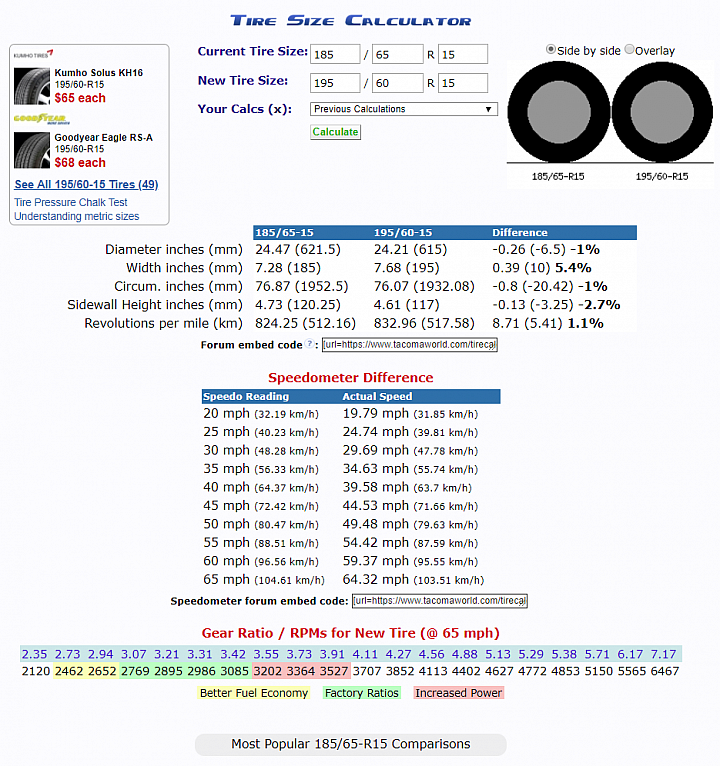The height and width of the screenshot is (766, 720).
Task: Open the Understanding metric sizes link
Action: 77,216
